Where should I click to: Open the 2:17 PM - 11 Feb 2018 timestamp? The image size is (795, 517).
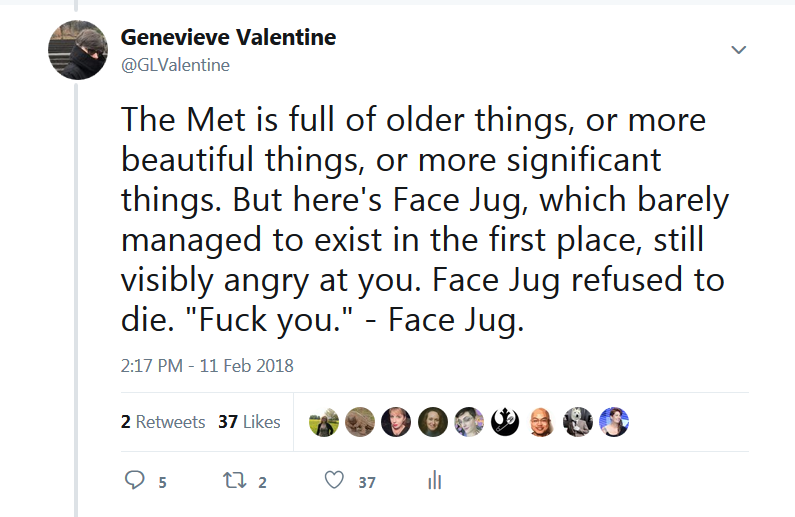[x=207, y=365]
